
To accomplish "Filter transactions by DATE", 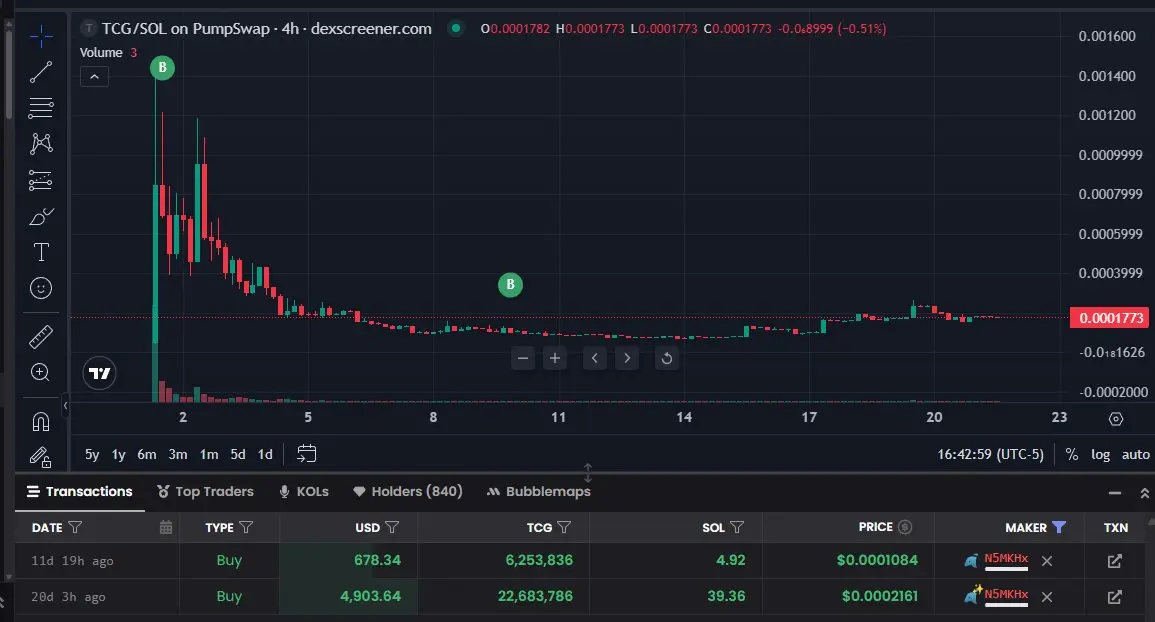I will pyautogui.click(x=75, y=528).
